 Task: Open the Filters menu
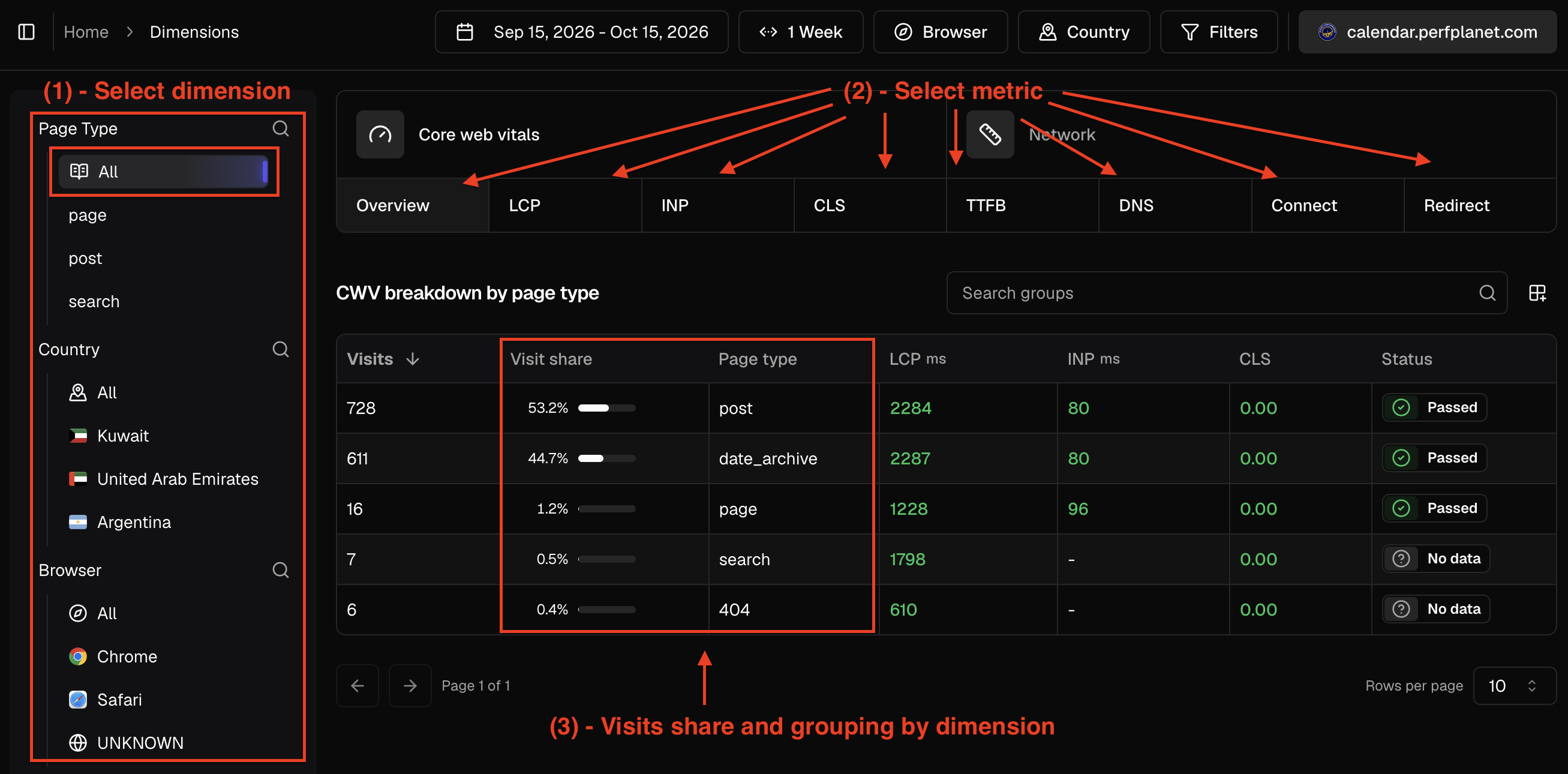(x=1219, y=32)
